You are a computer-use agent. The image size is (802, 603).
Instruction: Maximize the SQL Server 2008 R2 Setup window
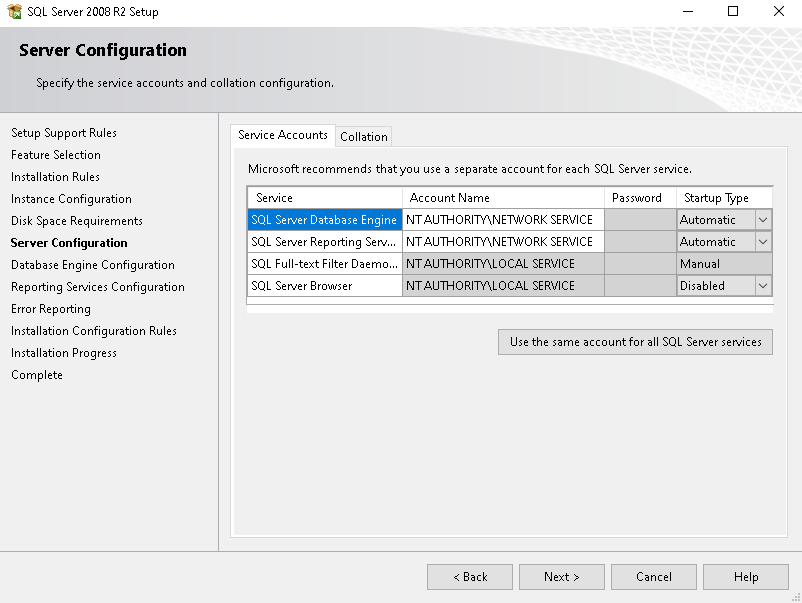point(733,11)
